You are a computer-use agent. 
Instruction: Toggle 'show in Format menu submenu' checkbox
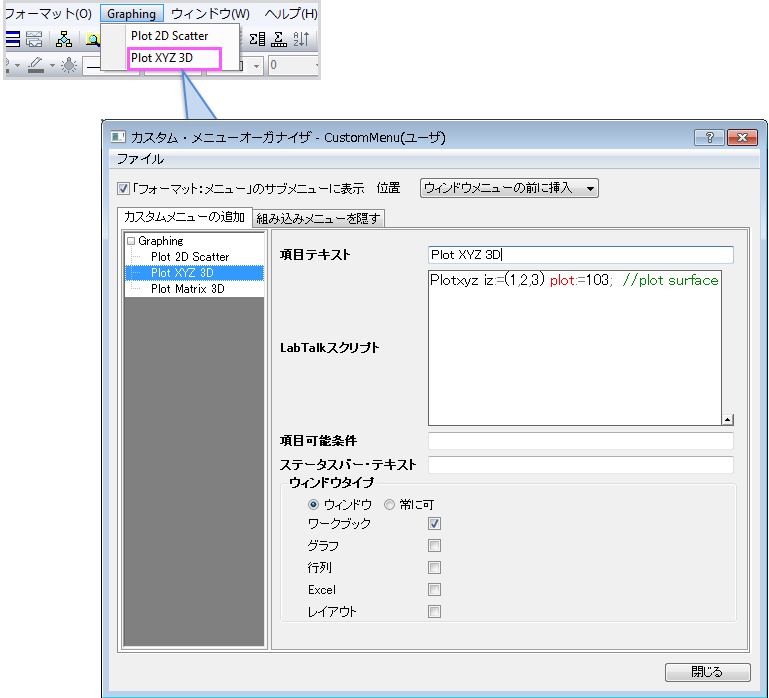tap(123, 188)
